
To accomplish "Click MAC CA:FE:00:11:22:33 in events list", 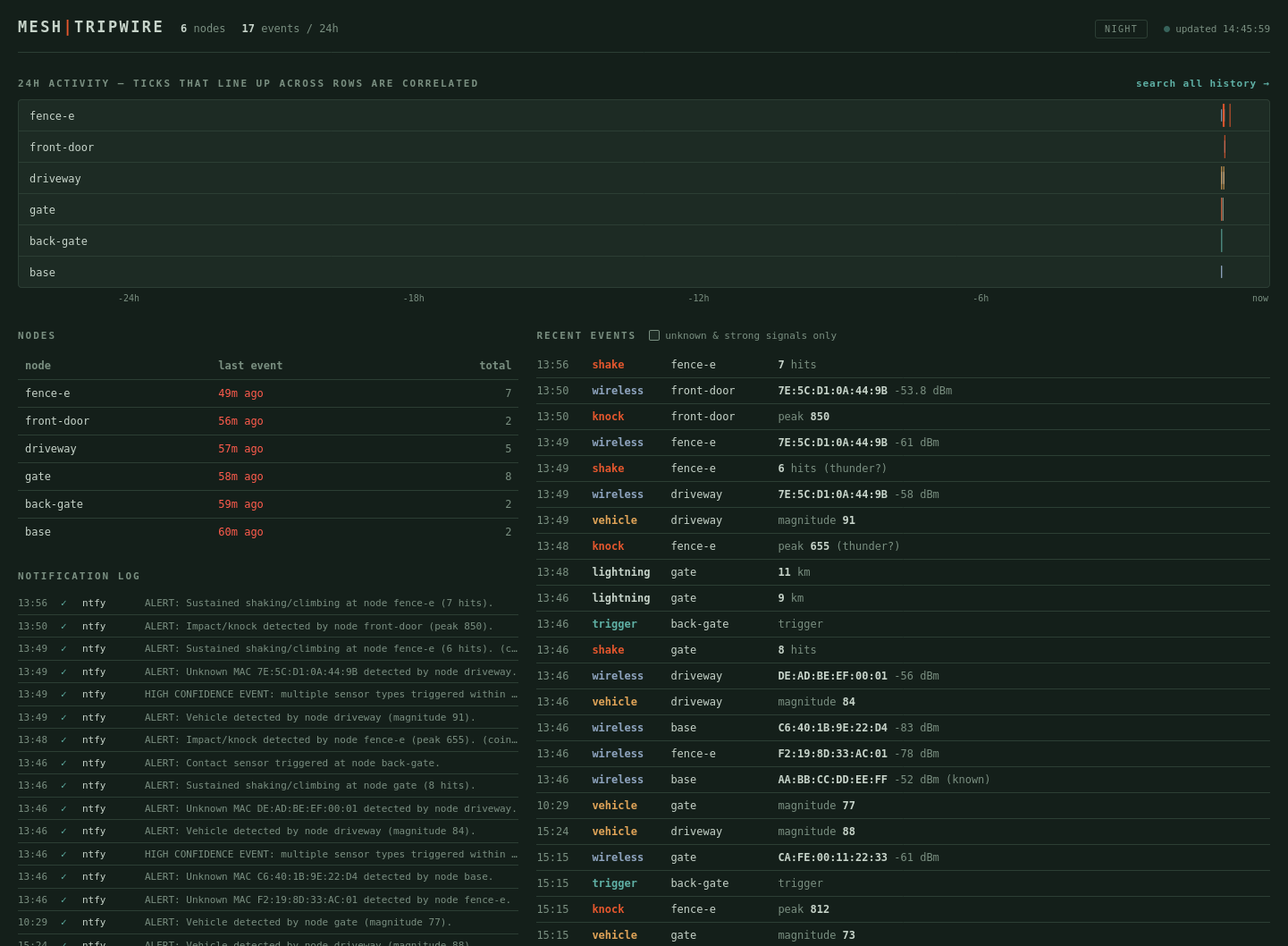I will [x=832, y=857].
